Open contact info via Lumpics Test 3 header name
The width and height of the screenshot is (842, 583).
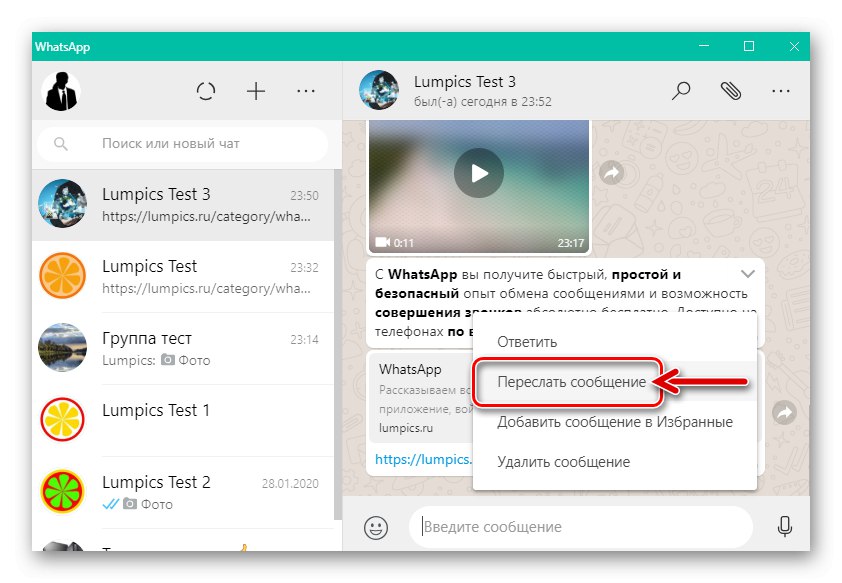[464, 82]
